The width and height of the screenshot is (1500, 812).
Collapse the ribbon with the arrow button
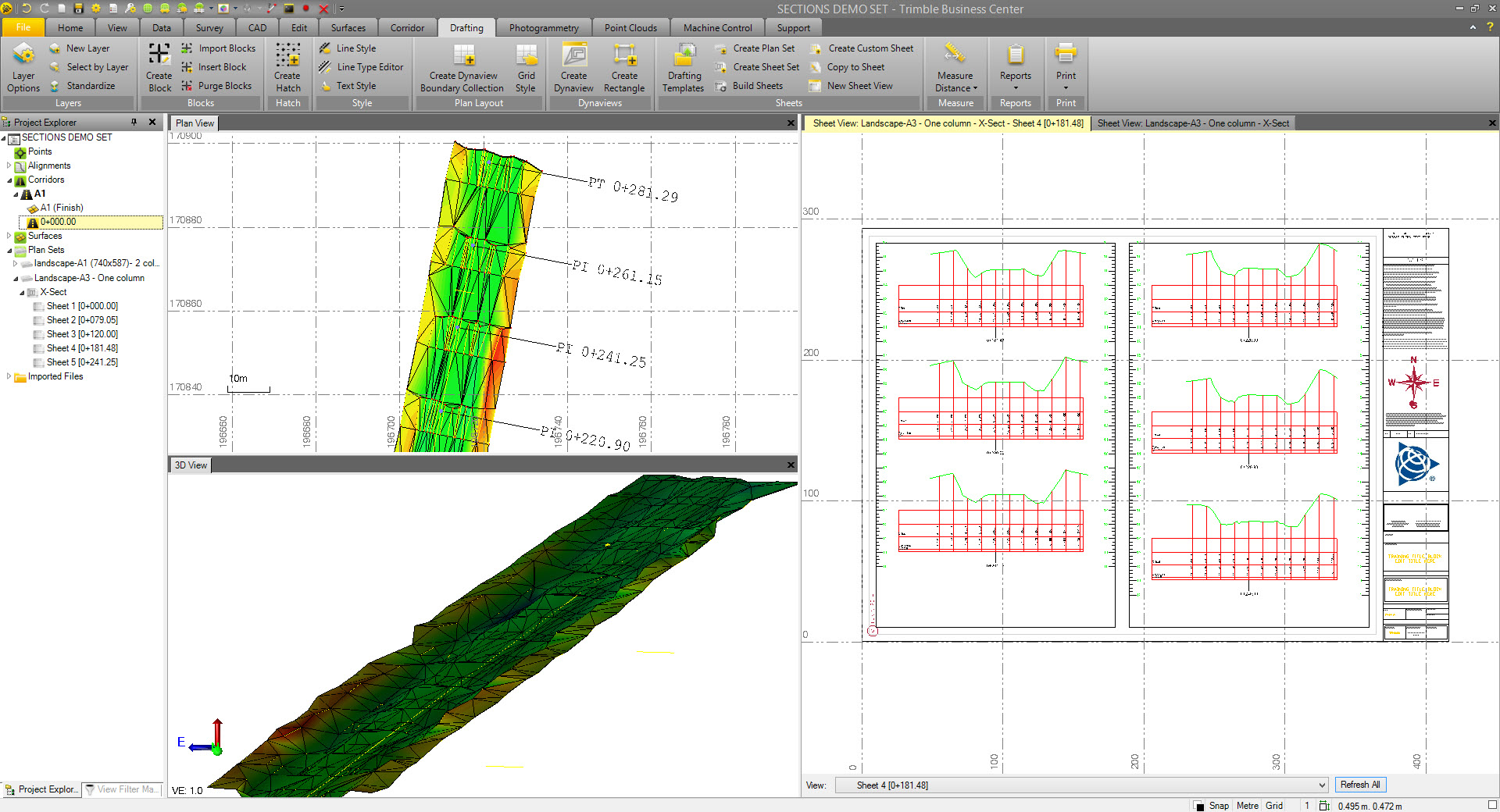coord(1473,27)
